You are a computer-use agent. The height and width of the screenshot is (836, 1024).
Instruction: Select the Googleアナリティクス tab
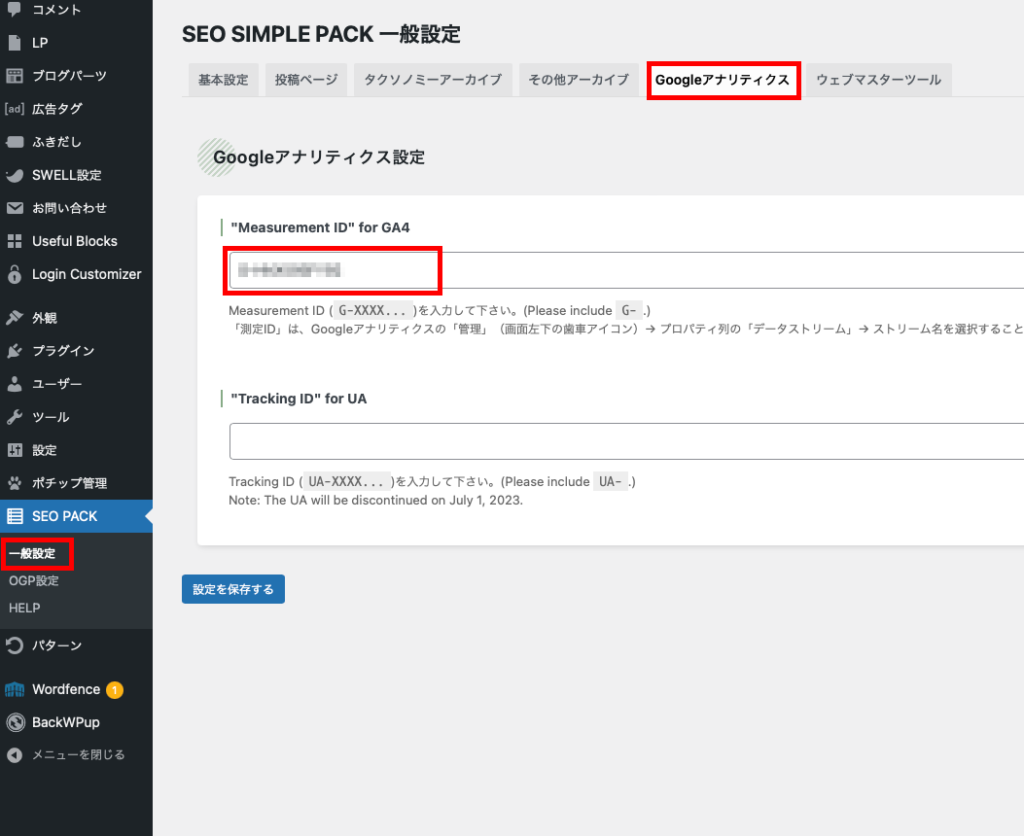(723, 80)
